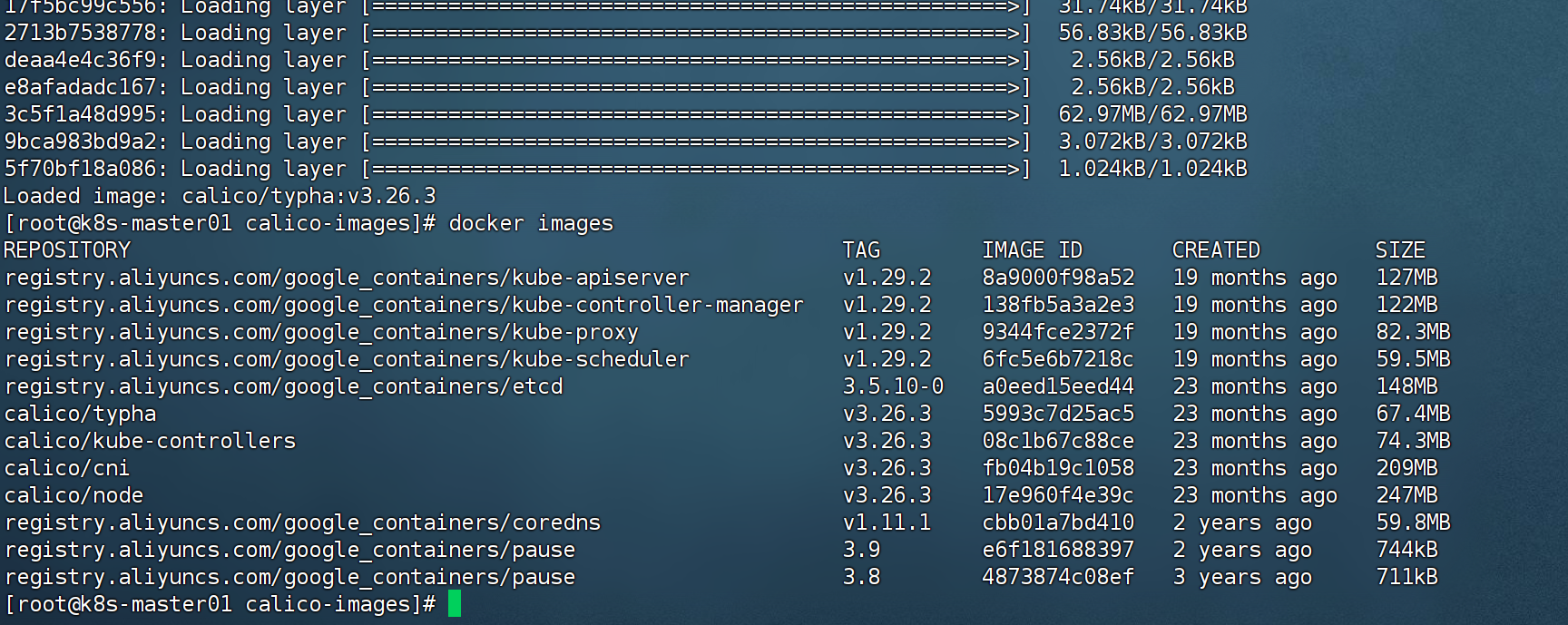Screen dimensions: 1568x625
Task: Click the layer ID 2713b7538778
Action: coord(80,33)
